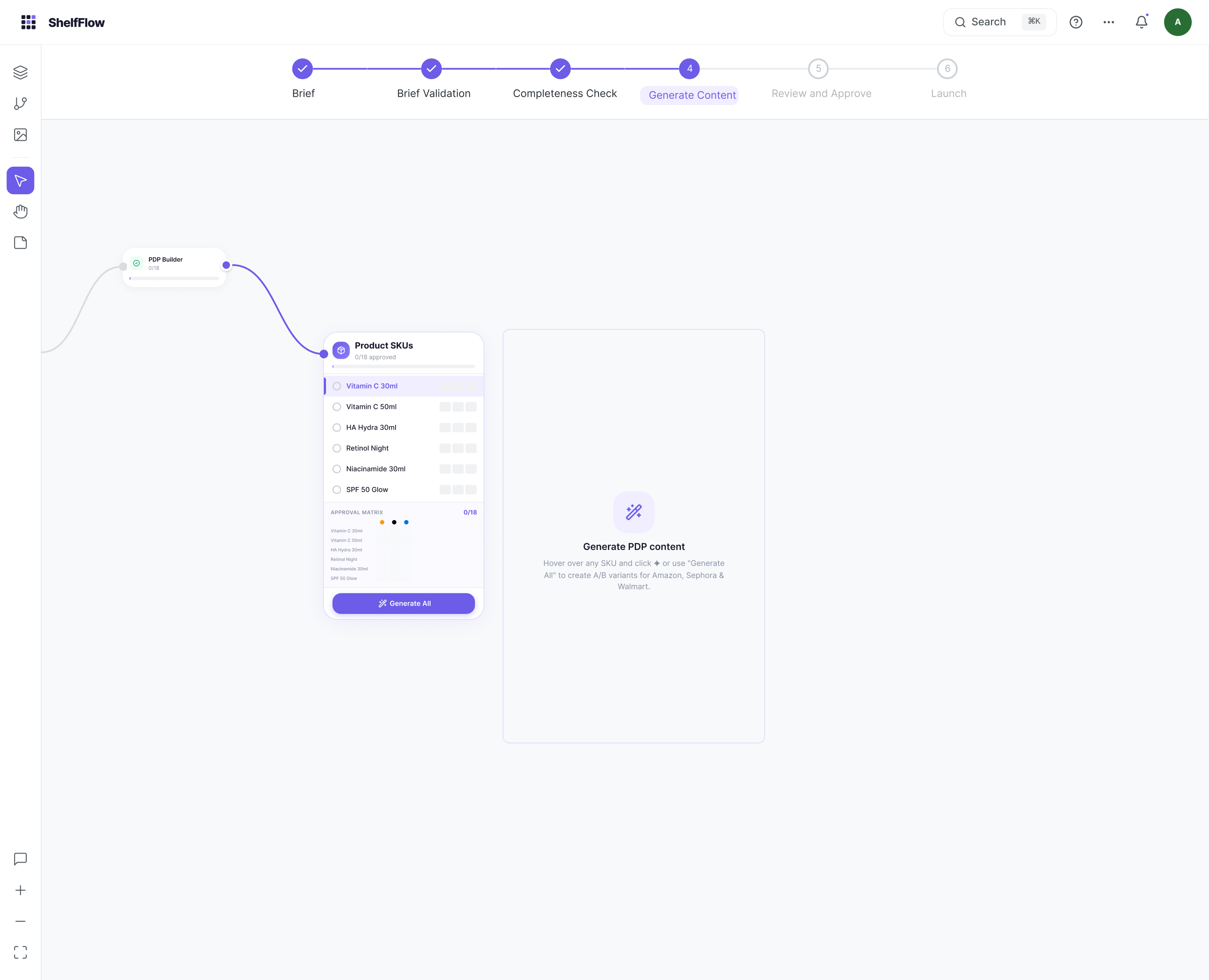Image resolution: width=1209 pixels, height=980 pixels.
Task: Mark the SPF 50 Glow SKU circle
Action: tap(337, 490)
